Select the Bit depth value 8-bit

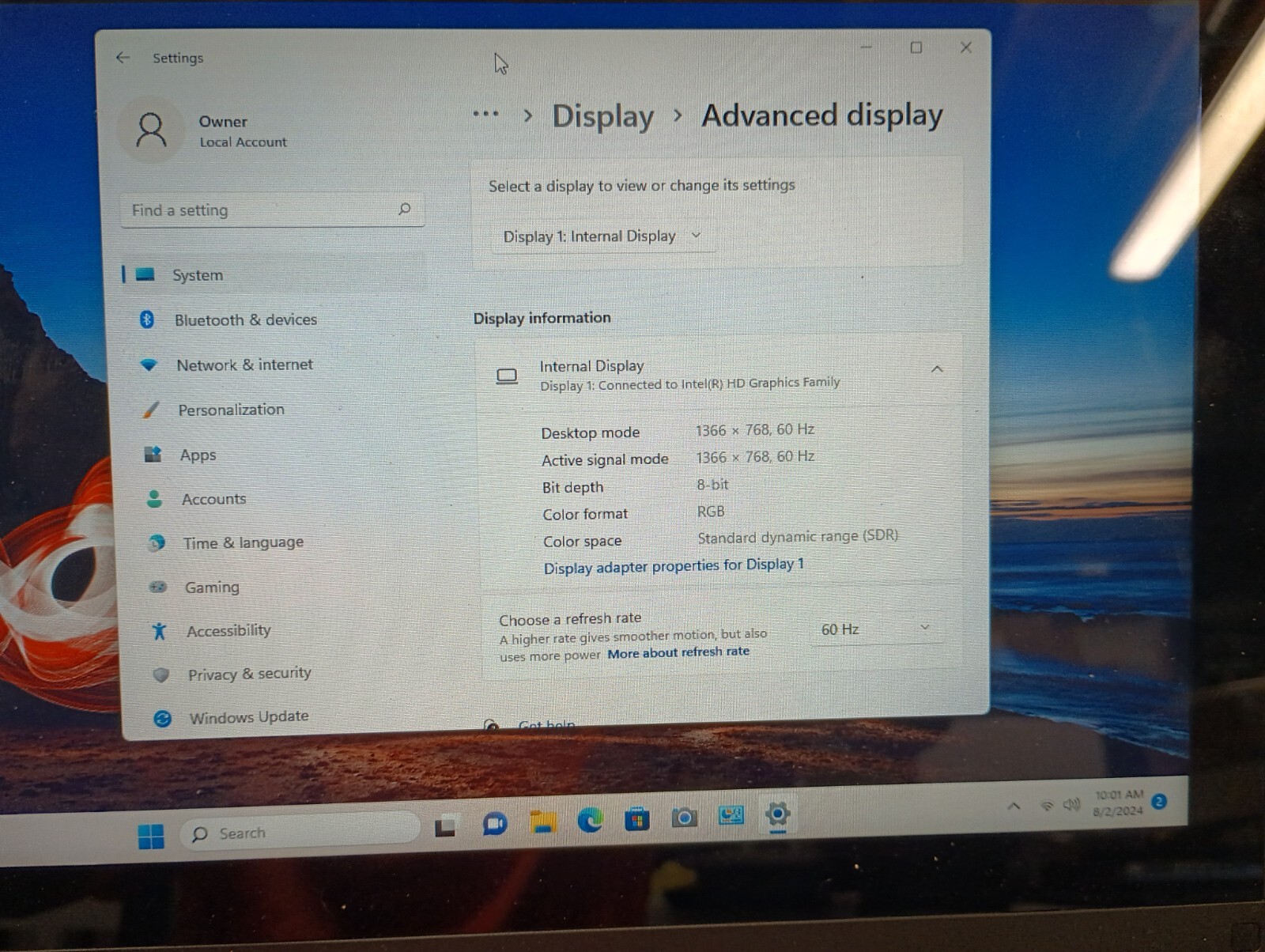(712, 485)
